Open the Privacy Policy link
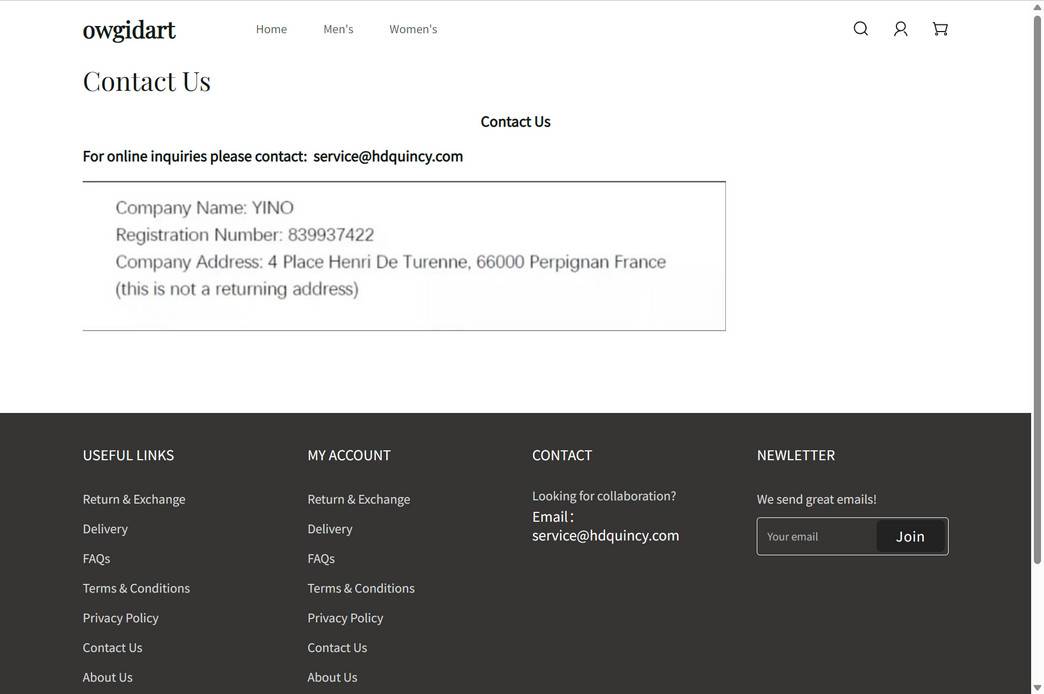The width and height of the screenshot is (1044, 694). point(121,618)
